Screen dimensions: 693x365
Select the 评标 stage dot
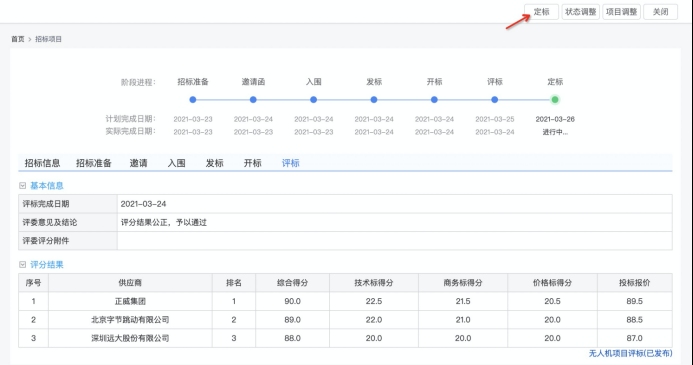click(495, 99)
